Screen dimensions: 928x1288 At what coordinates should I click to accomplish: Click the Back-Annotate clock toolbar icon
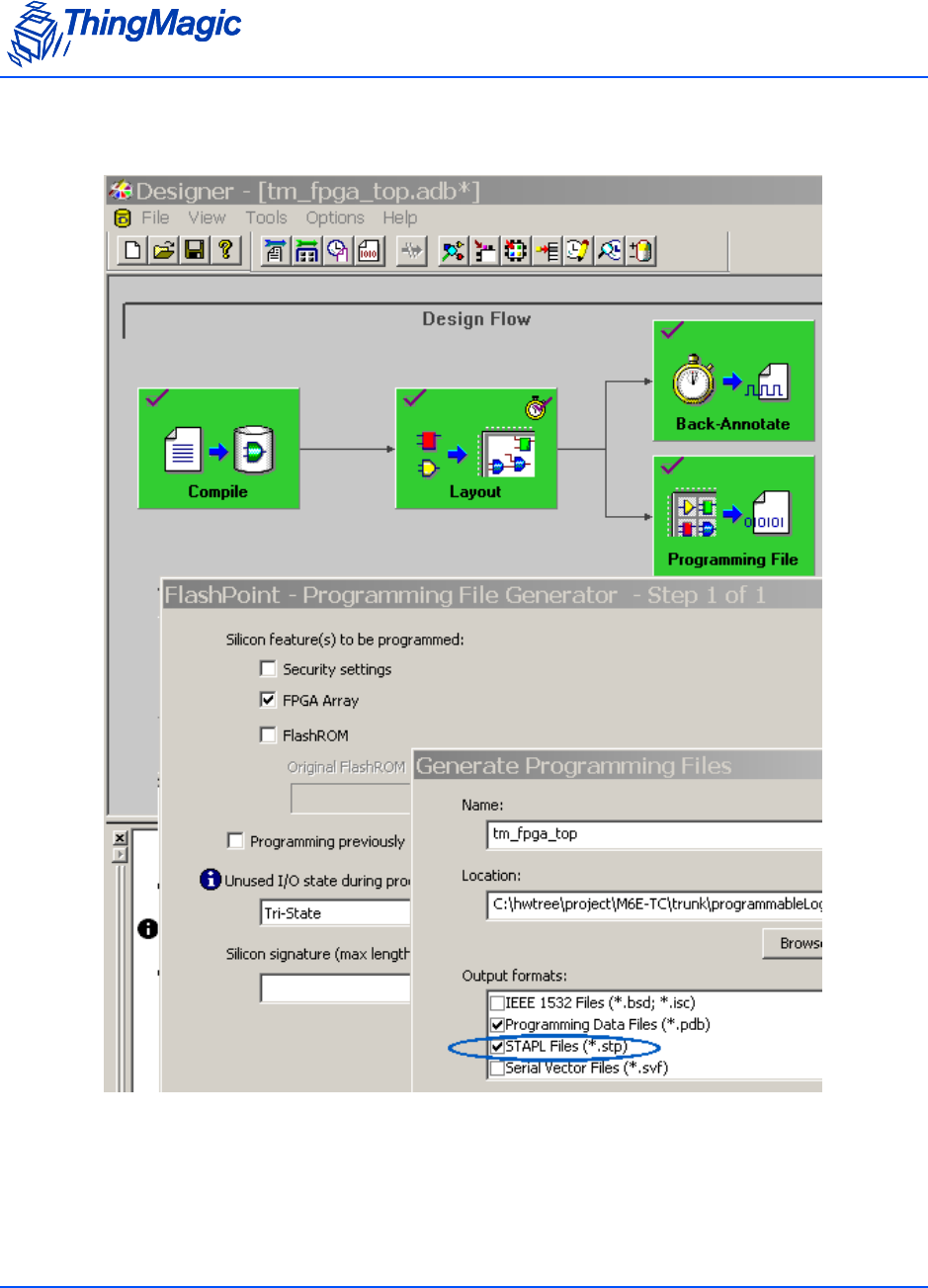tap(336, 251)
